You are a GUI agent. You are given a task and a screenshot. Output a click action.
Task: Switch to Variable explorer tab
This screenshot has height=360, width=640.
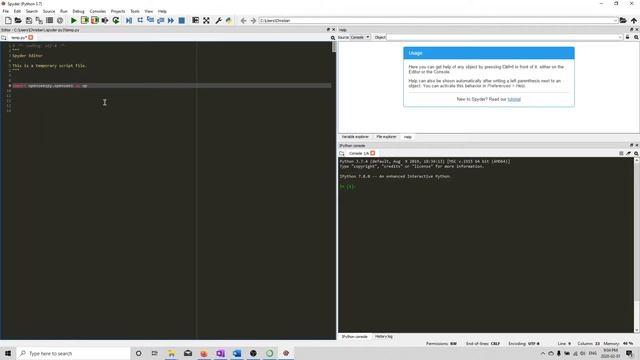point(355,137)
